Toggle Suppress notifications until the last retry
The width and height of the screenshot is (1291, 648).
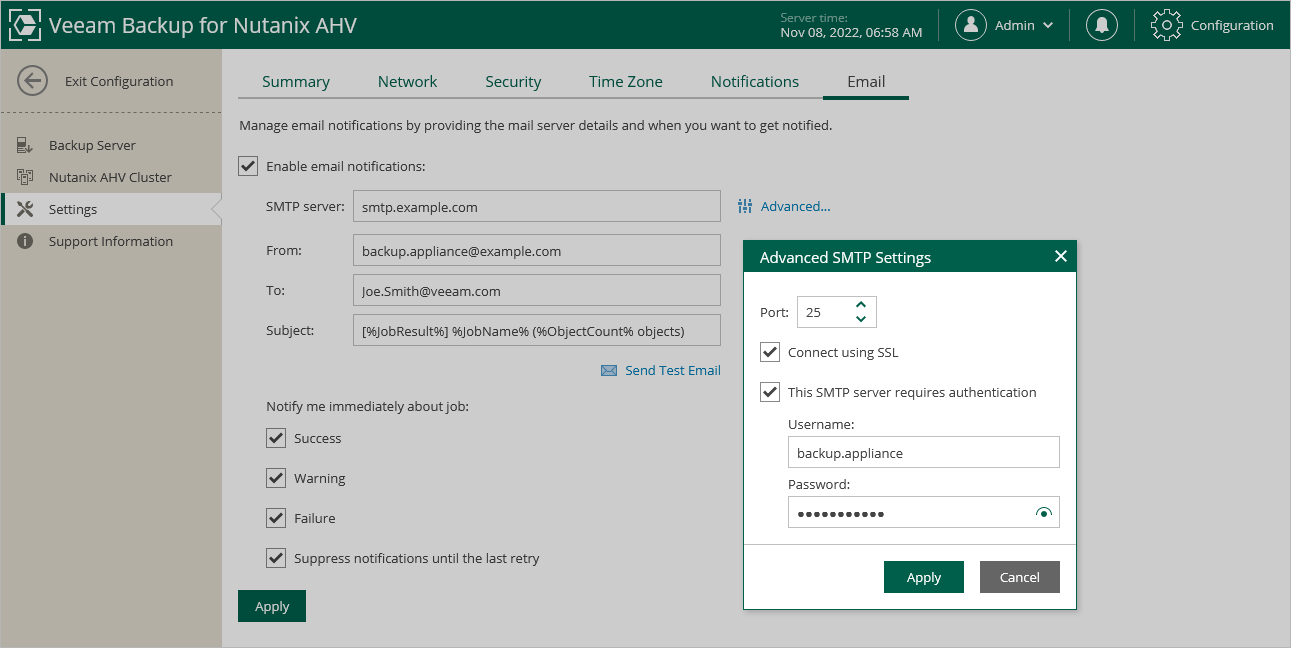point(276,558)
